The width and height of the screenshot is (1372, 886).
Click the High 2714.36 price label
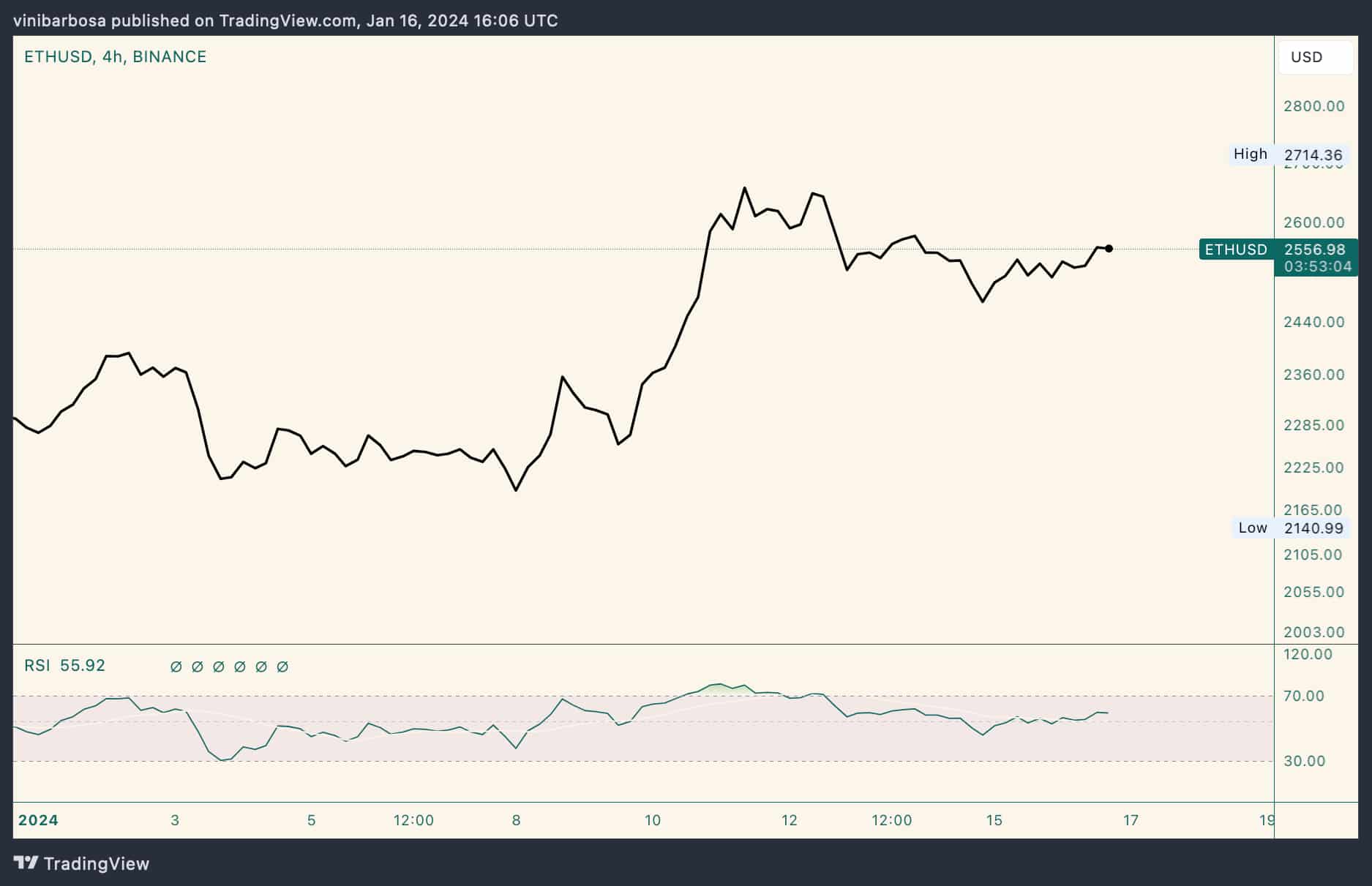click(x=1288, y=154)
